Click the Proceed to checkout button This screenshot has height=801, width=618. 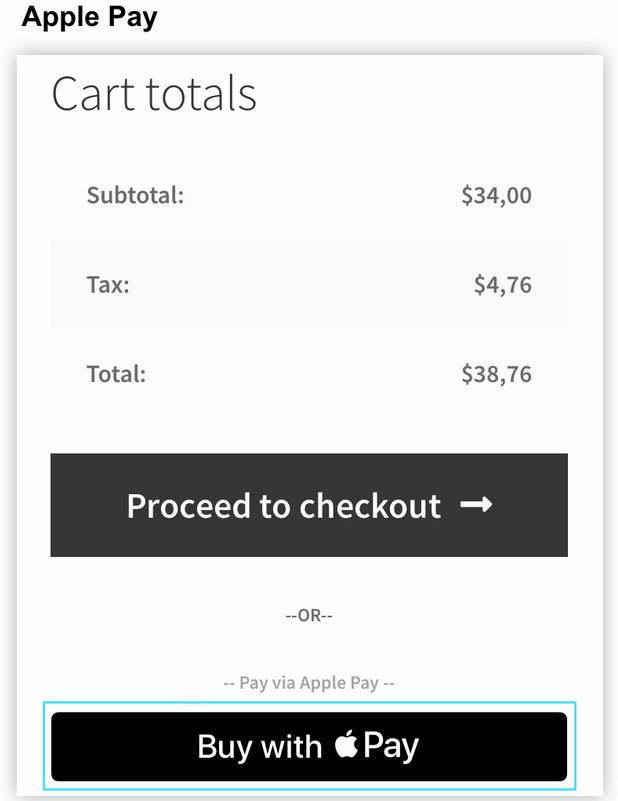[x=309, y=505]
